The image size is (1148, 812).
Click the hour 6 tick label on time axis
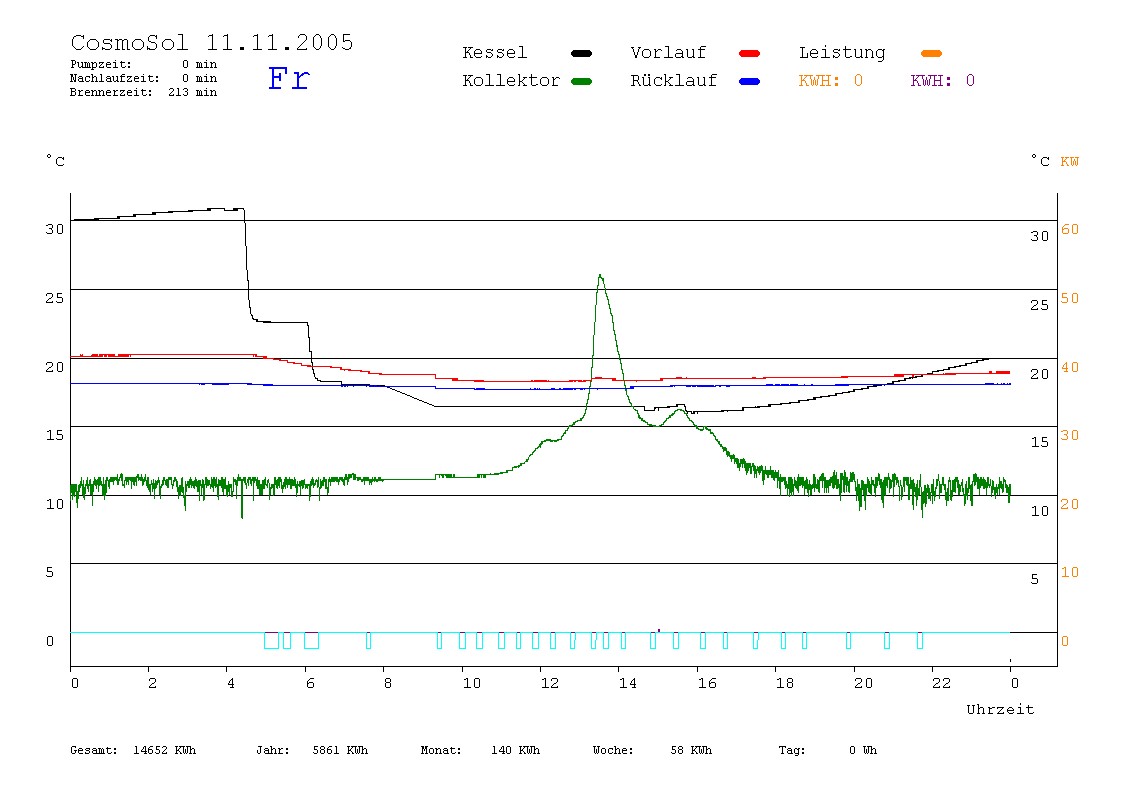click(310, 683)
